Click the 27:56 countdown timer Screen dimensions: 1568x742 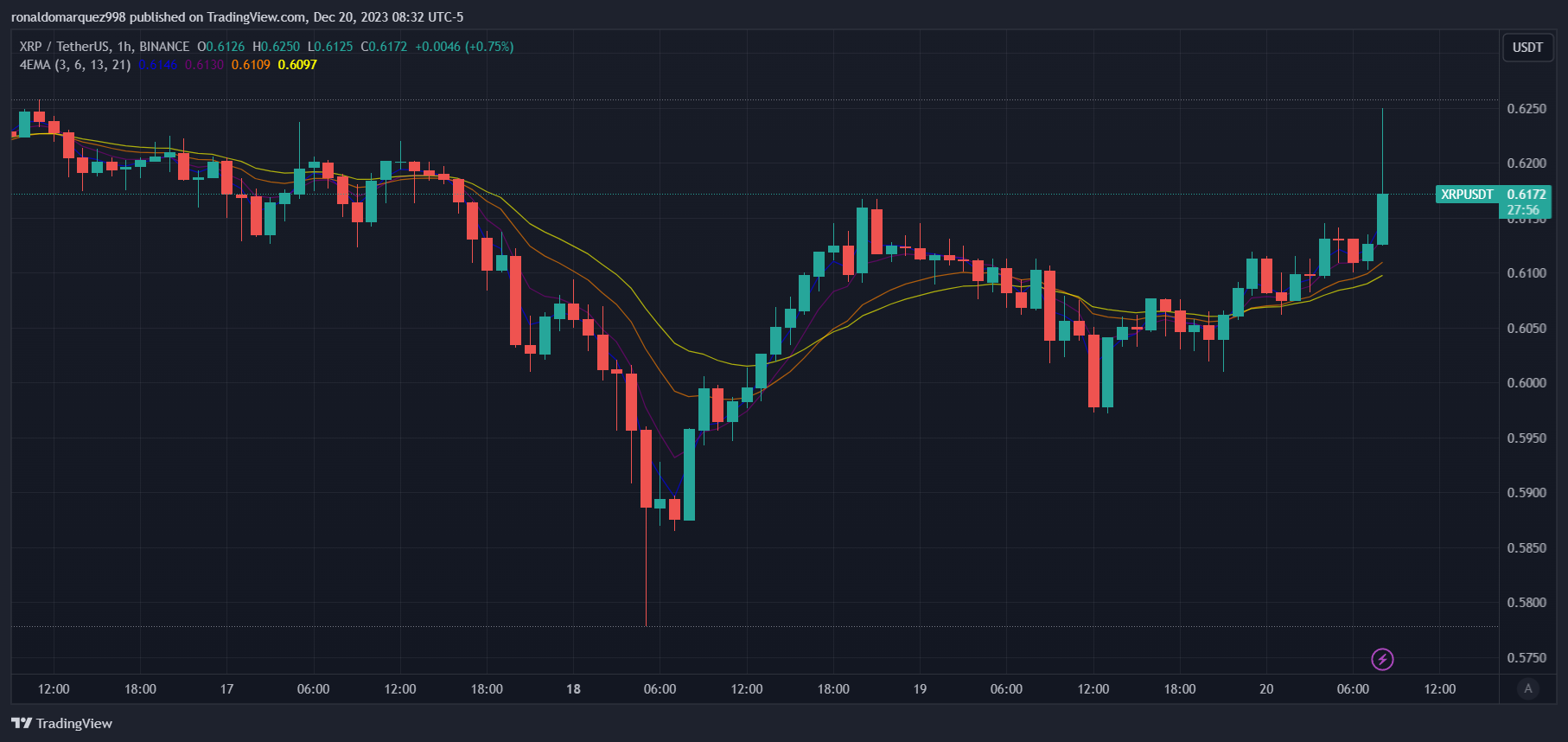pos(1523,210)
